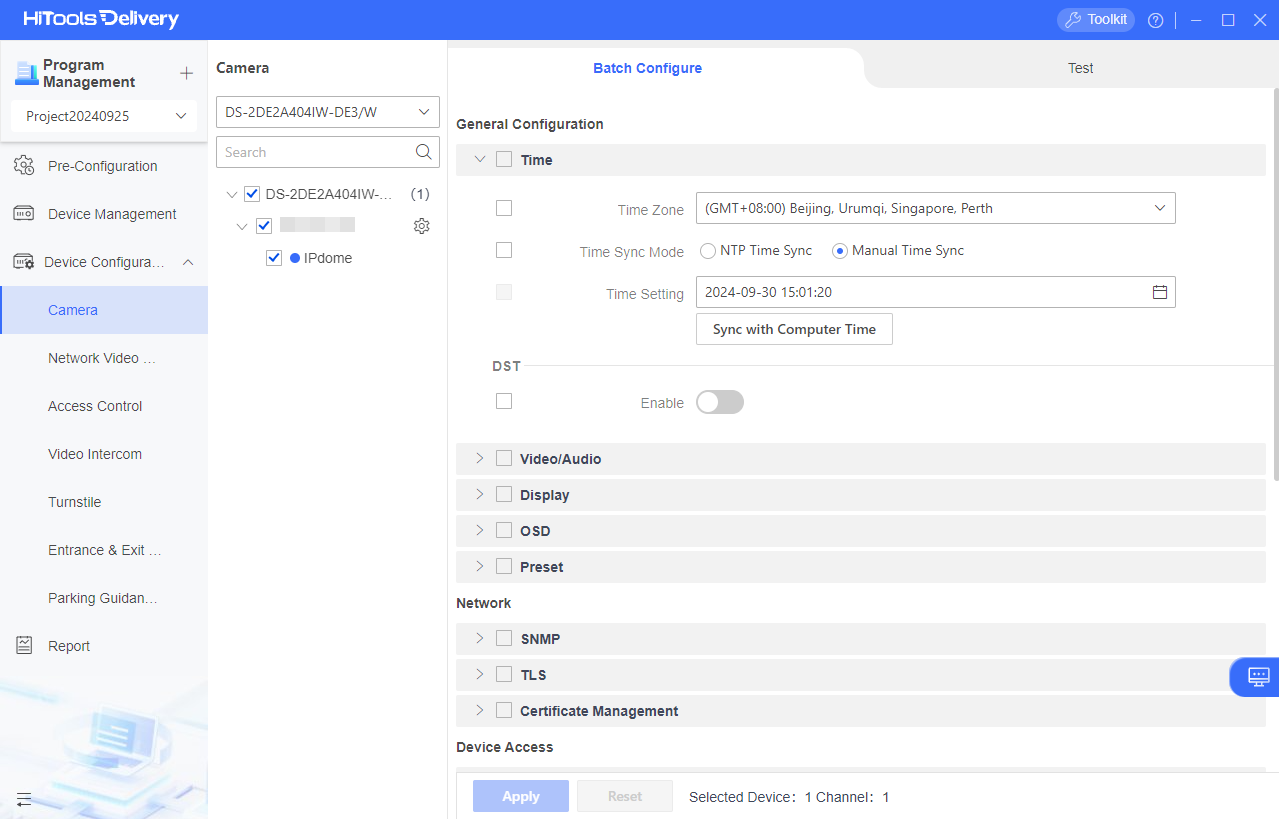Uncheck the IPdome channel checkbox

274,258
